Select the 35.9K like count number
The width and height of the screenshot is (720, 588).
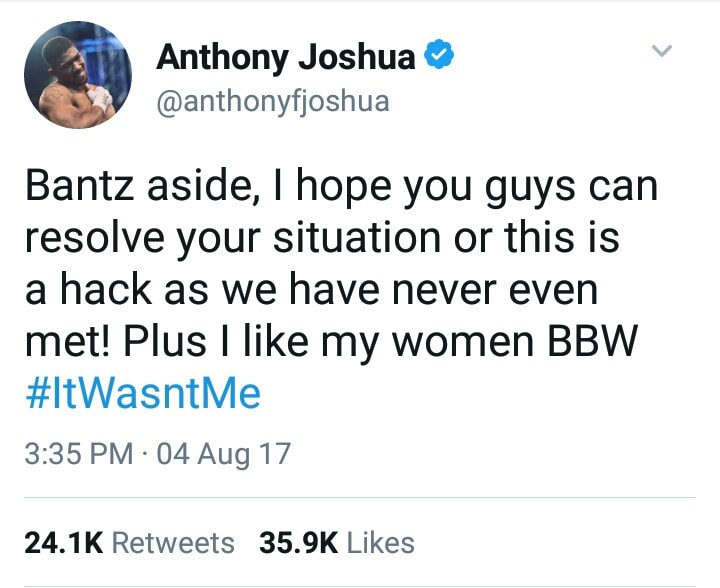click(299, 543)
